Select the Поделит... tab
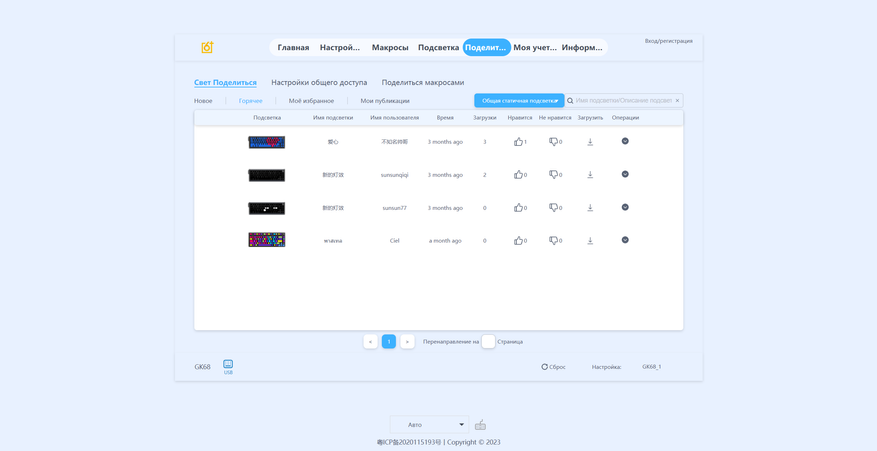The height and width of the screenshot is (451, 877). click(x=487, y=48)
